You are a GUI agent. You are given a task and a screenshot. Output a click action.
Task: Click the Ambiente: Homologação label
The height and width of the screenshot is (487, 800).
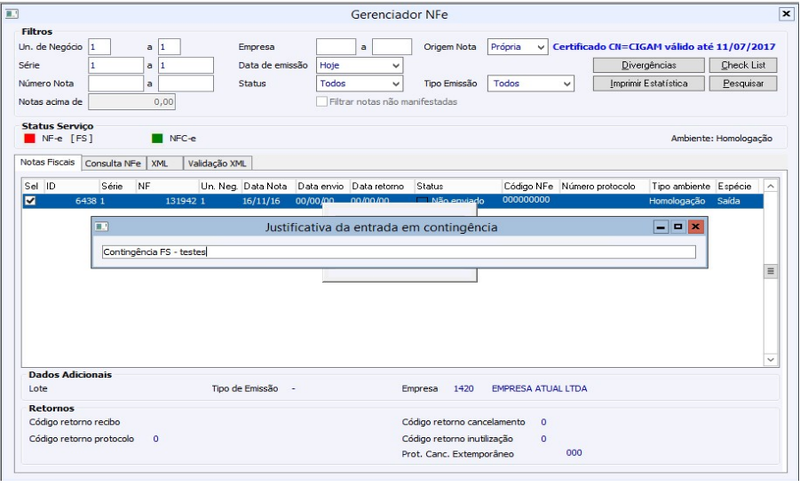pyautogui.click(x=721, y=138)
